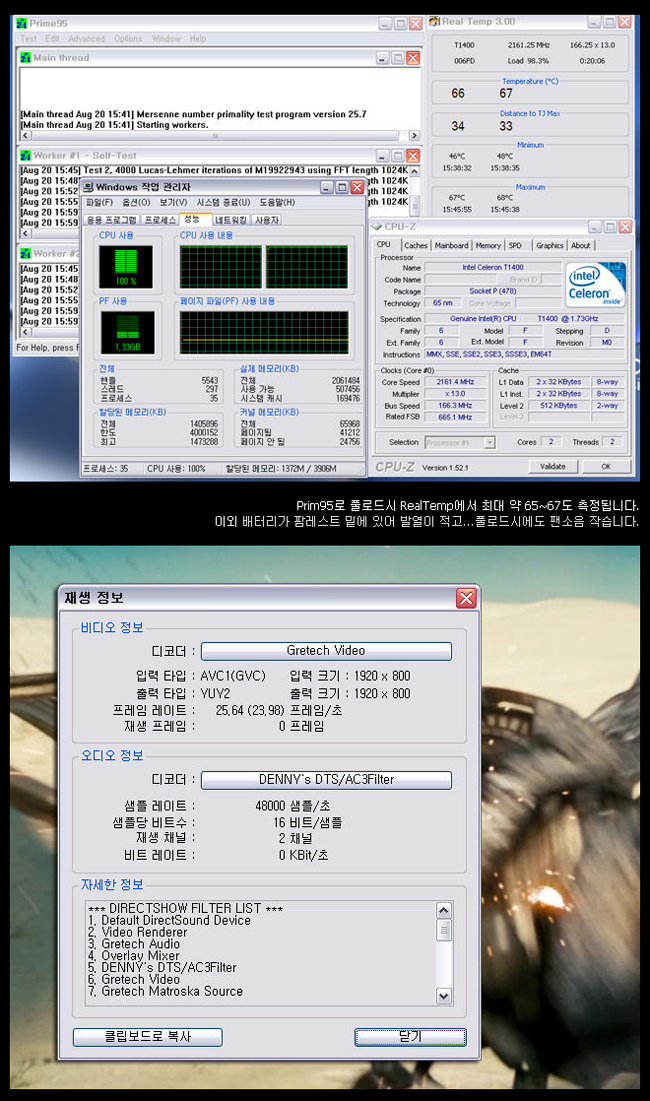Click Worker #1 vertical scrollbar up arrow
The image size is (650, 1101).
(x=414, y=171)
